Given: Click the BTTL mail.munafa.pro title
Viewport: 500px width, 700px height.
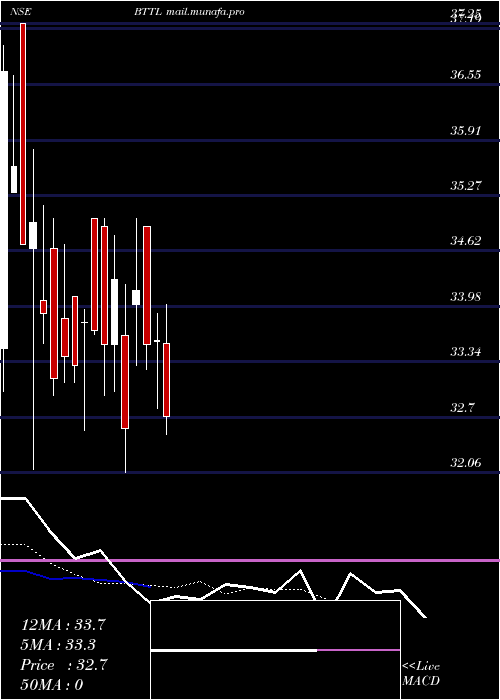Looking at the screenshot, I should (x=189, y=12).
